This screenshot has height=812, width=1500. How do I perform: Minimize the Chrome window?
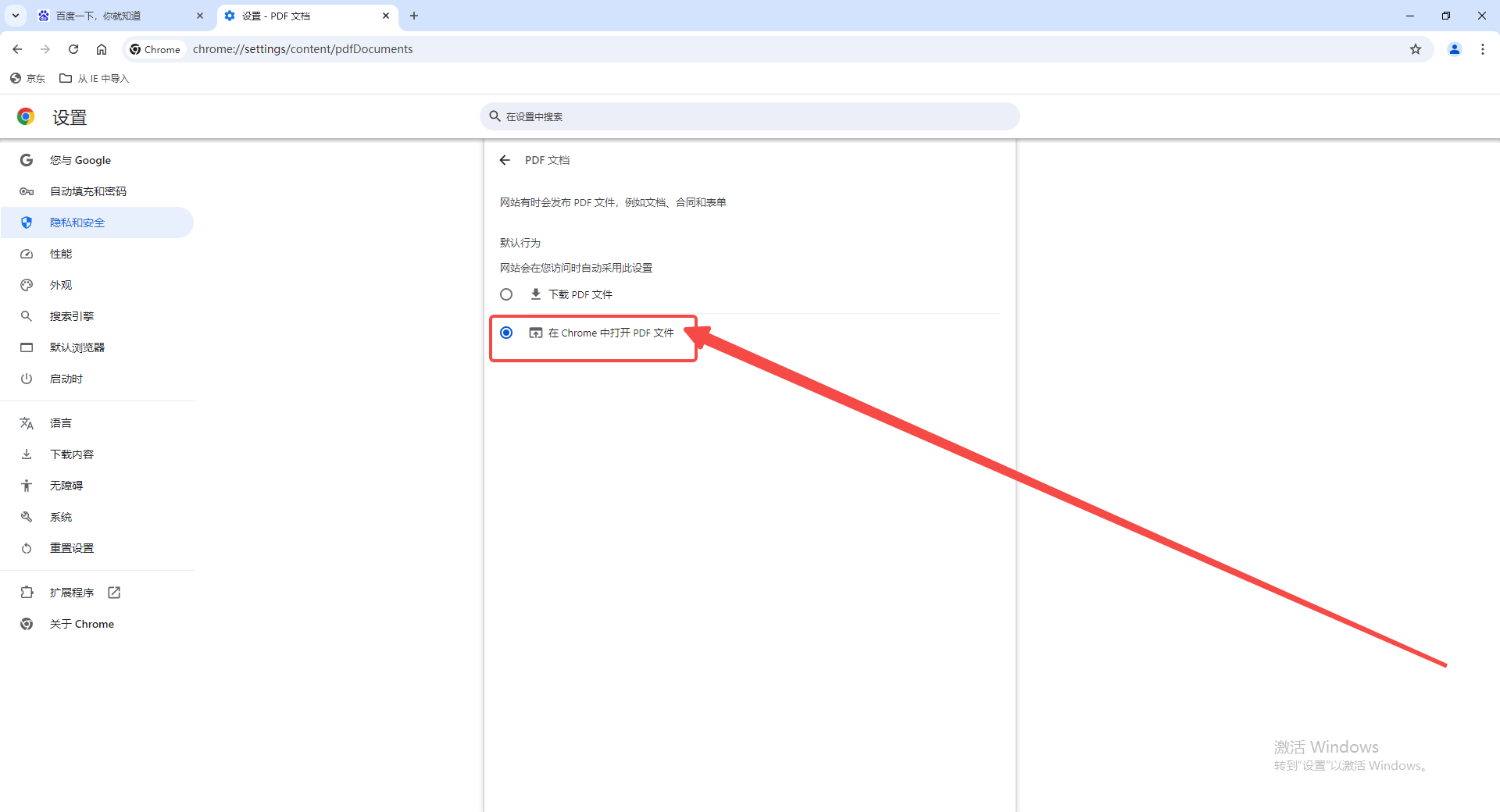(1410, 16)
